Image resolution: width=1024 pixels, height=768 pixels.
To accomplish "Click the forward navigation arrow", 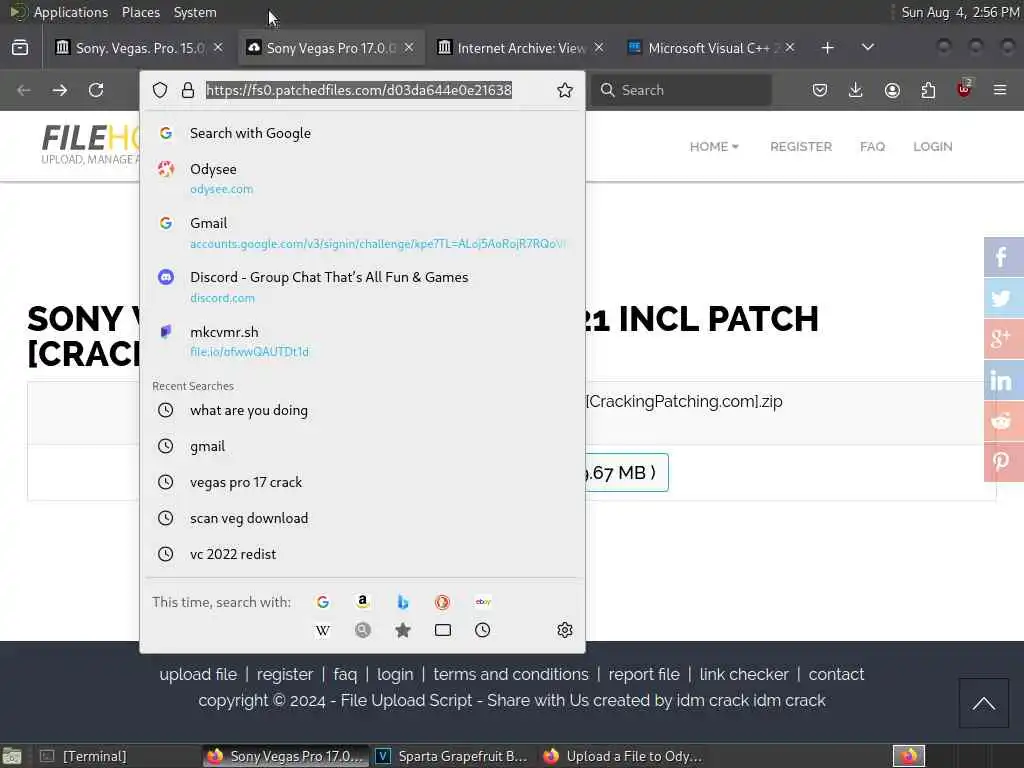I will tap(60, 90).
